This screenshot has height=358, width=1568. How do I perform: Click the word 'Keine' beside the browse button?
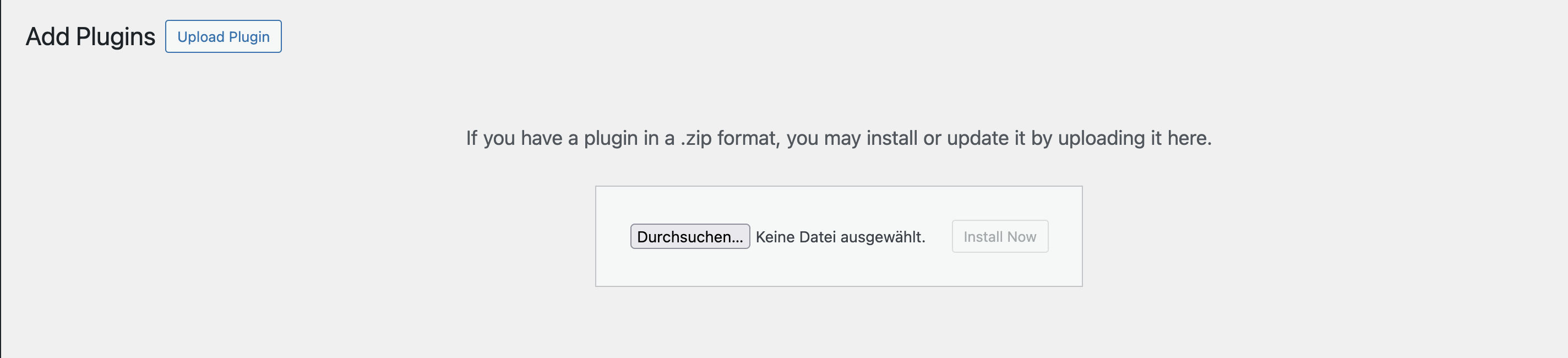coord(775,237)
